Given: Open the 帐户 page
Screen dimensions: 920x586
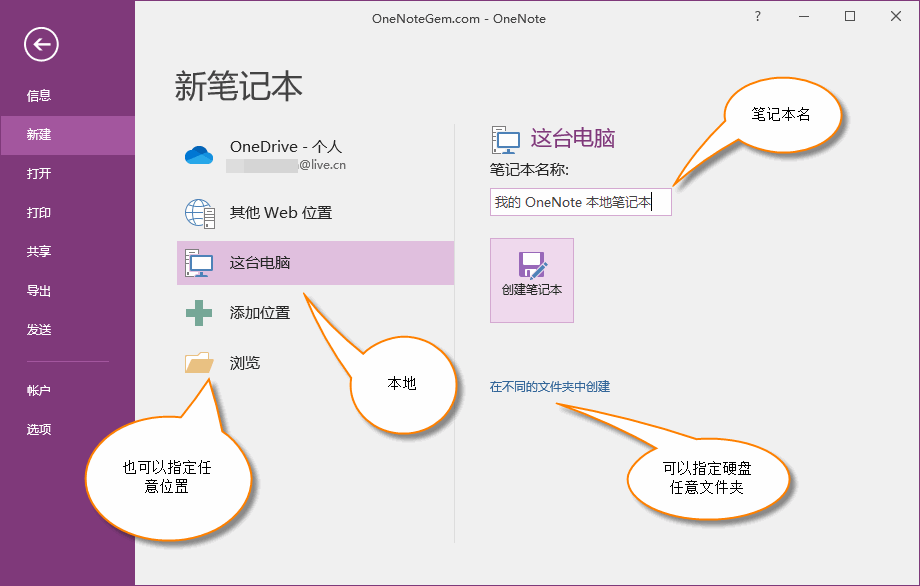Looking at the screenshot, I should pyautogui.click(x=39, y=390).
